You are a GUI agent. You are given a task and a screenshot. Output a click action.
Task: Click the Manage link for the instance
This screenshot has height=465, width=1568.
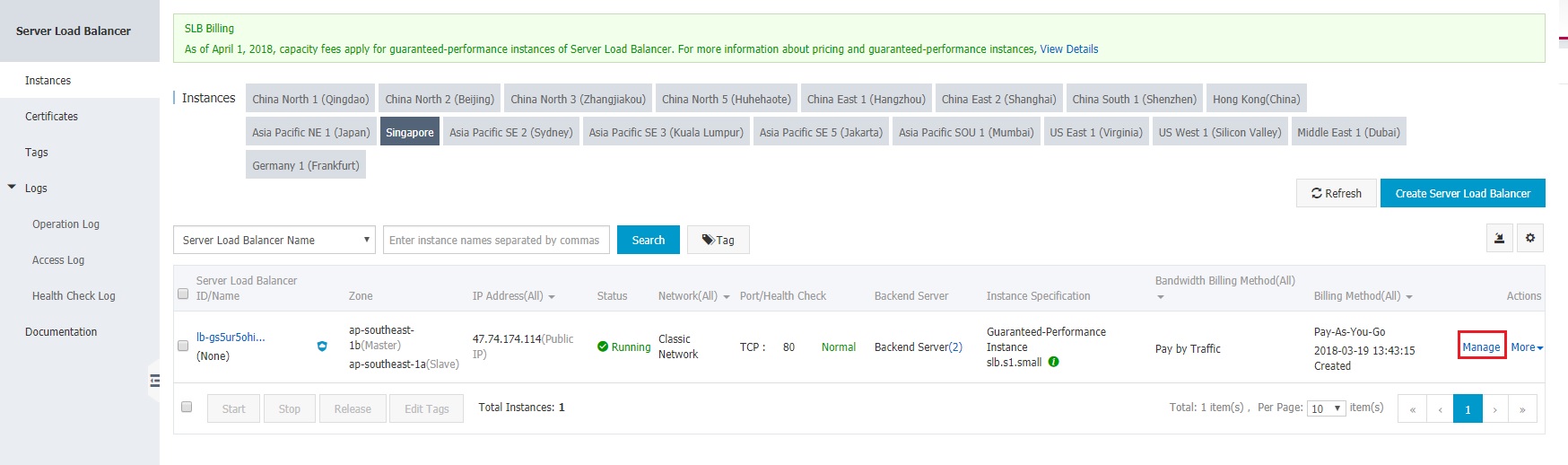point(1481,347)
